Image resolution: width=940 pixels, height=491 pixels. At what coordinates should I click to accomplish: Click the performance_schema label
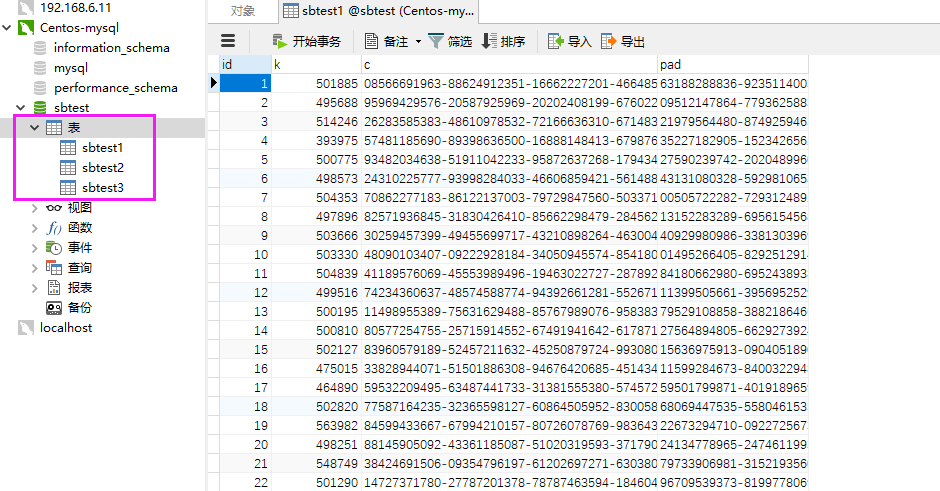tap(116, 88)
